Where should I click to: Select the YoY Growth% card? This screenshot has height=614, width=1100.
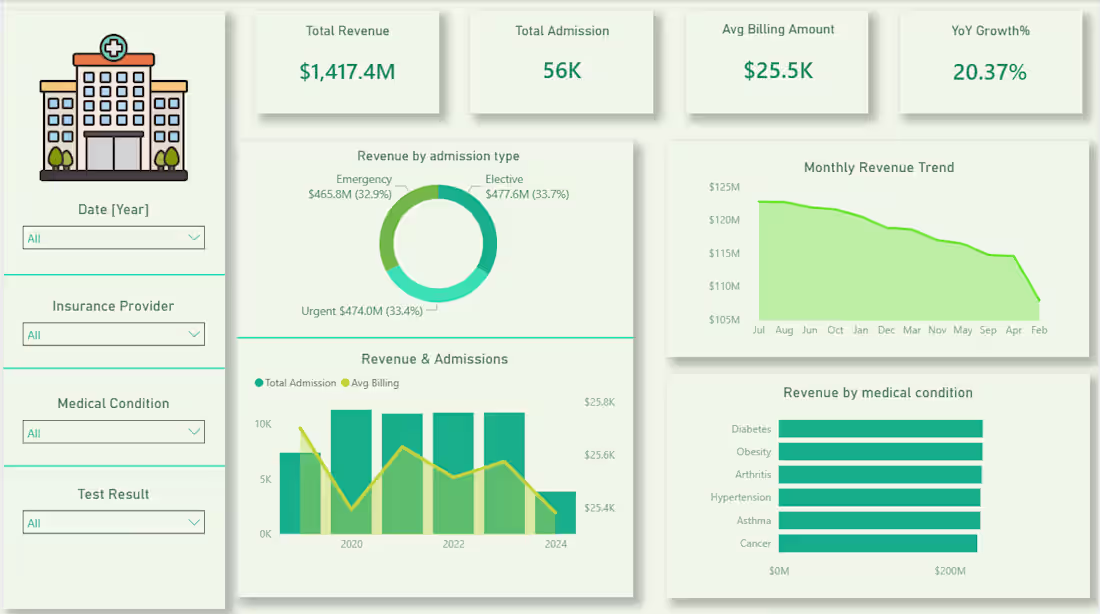click(991, 62)
